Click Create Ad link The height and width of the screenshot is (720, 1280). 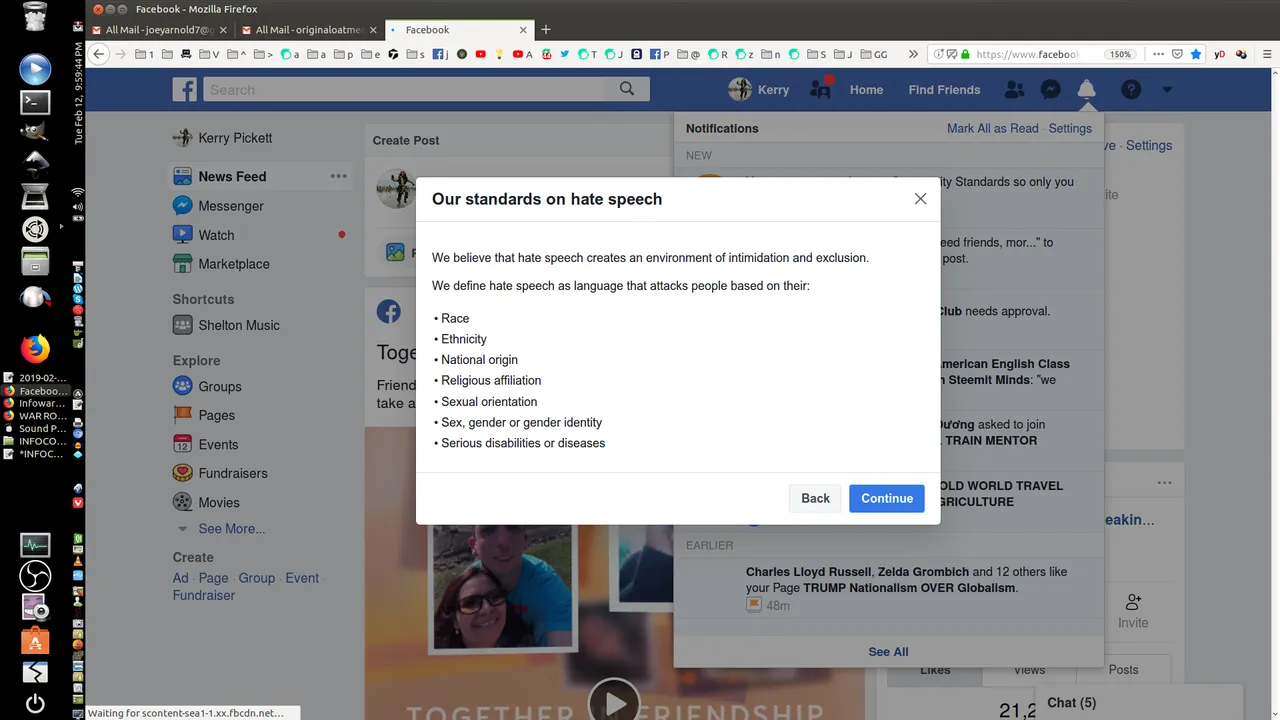(x=180, y=578)
